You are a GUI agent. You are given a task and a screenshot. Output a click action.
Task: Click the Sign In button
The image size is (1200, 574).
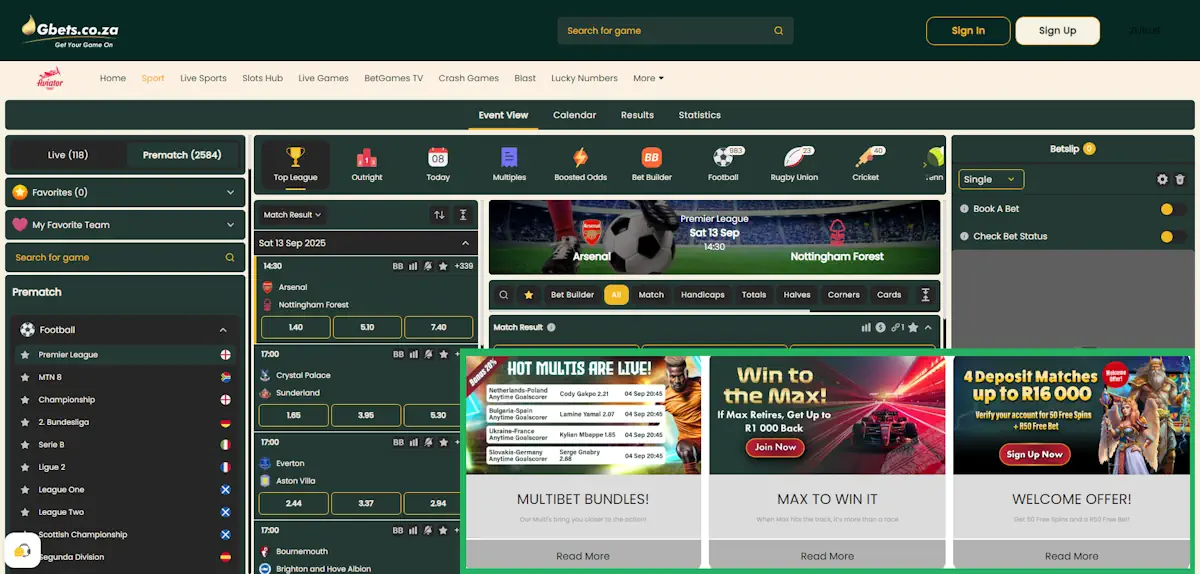pyautogui.click(x=968, y=31)
